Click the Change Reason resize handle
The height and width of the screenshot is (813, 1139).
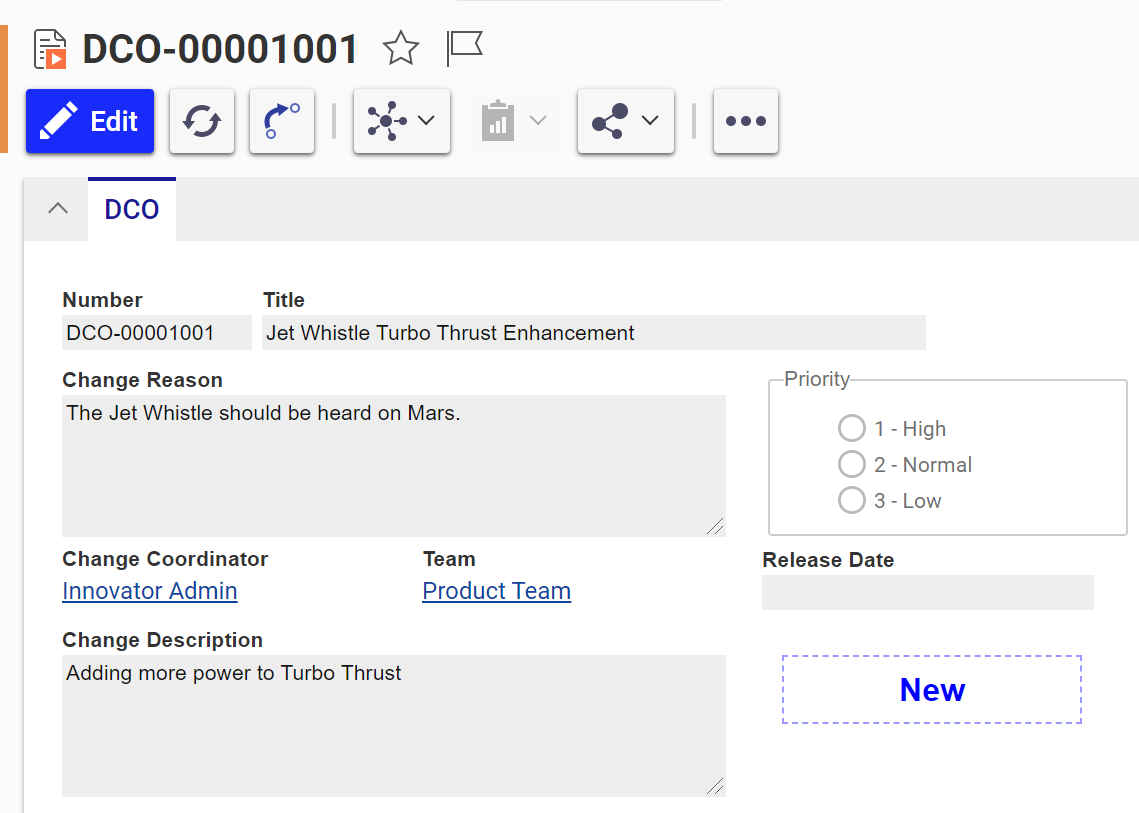[x=716, y=527]
